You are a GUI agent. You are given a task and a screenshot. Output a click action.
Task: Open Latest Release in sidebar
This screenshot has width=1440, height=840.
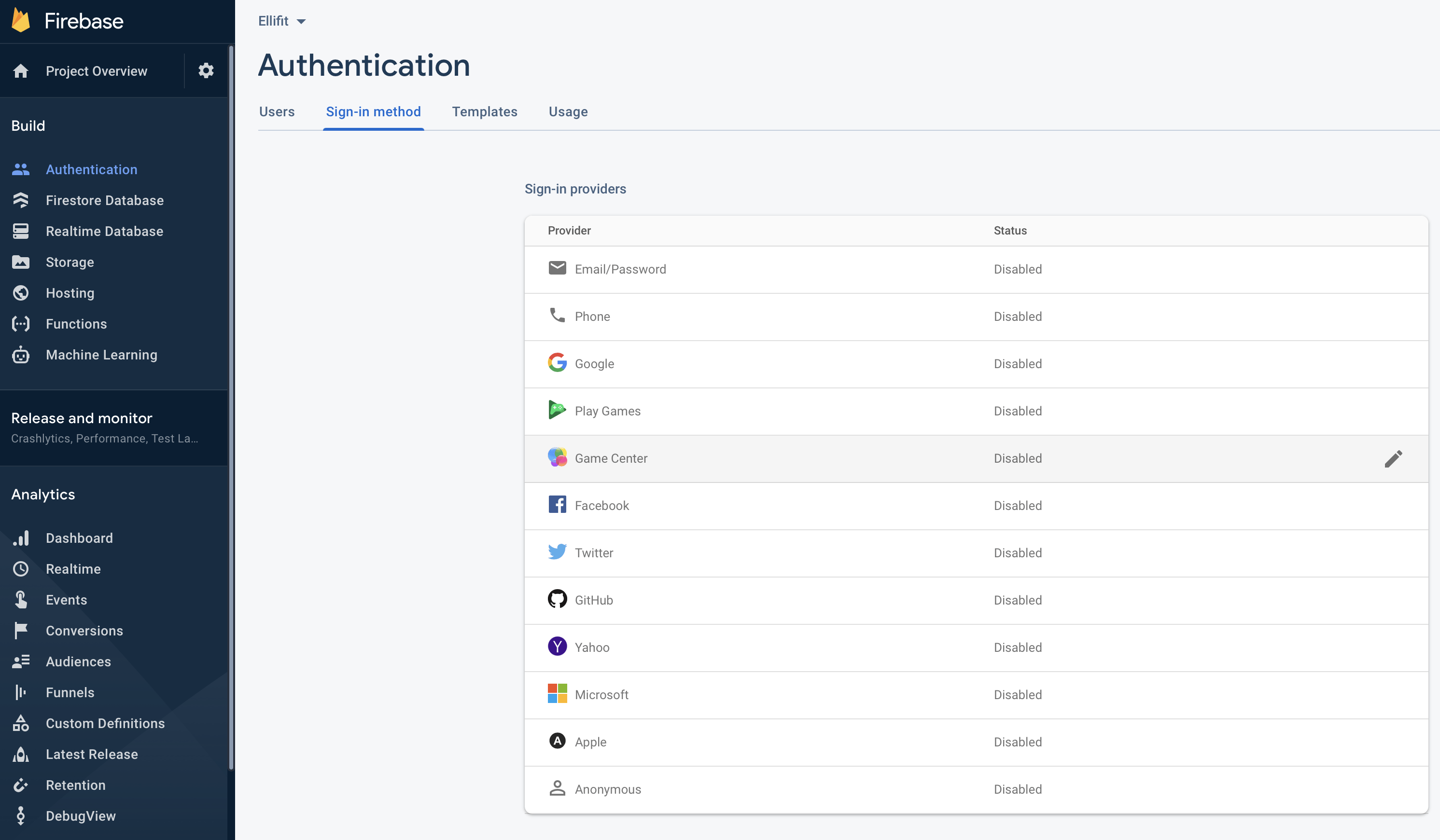(x=91, y=754)
